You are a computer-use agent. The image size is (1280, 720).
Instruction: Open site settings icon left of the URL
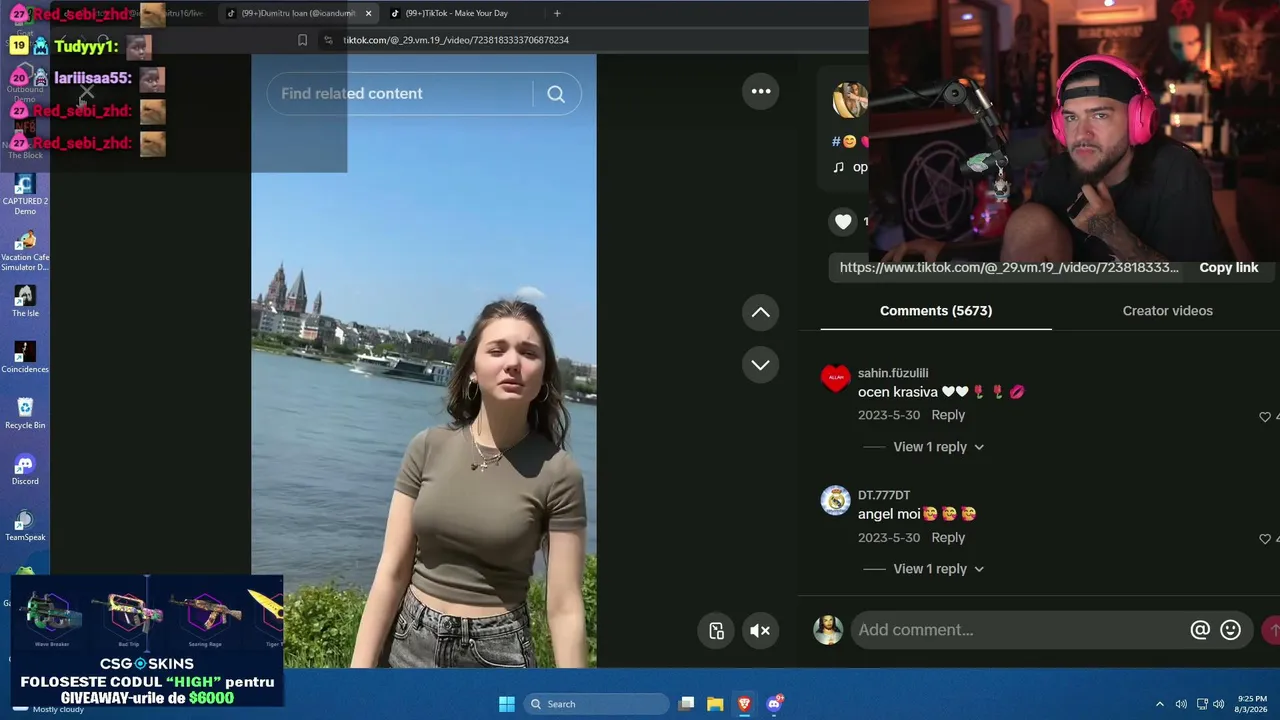point(328,40)
